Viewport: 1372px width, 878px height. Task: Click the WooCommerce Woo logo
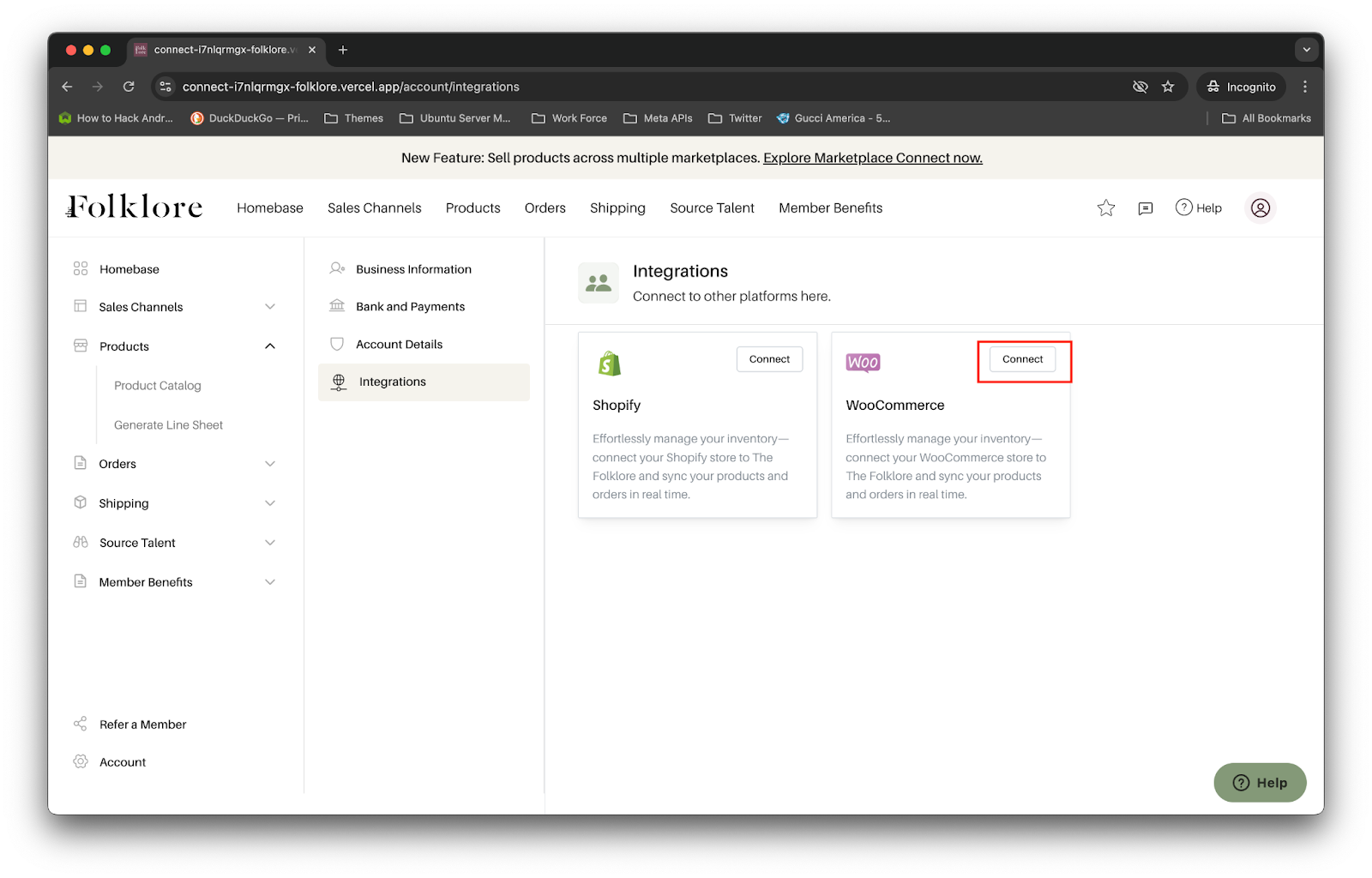(863, 363)
